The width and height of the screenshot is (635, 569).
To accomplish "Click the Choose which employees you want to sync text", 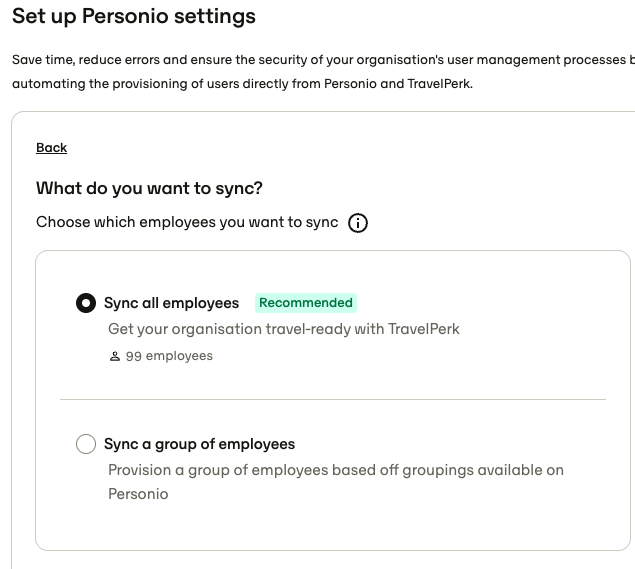I will click(x=187, y=222).
